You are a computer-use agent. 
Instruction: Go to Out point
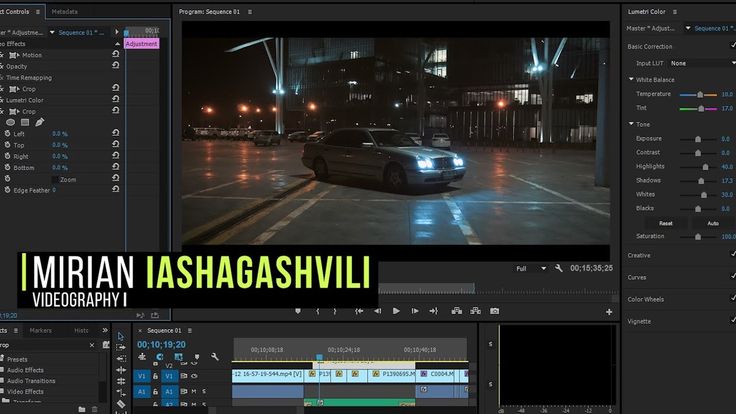point(433,311)
